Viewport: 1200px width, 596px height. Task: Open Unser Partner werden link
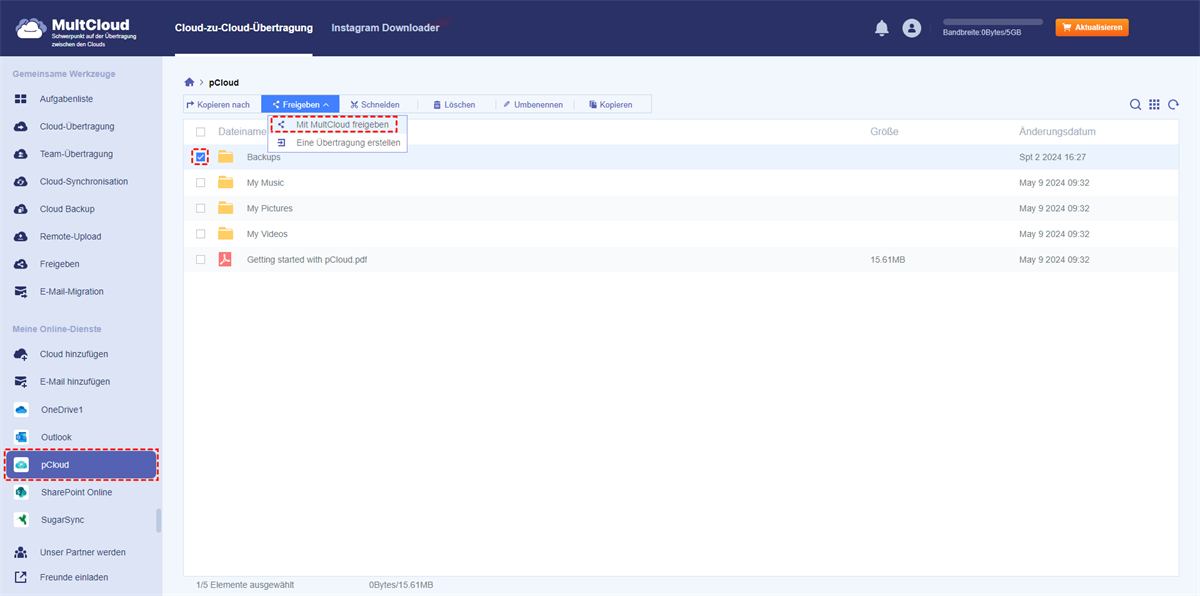point(82,552)
